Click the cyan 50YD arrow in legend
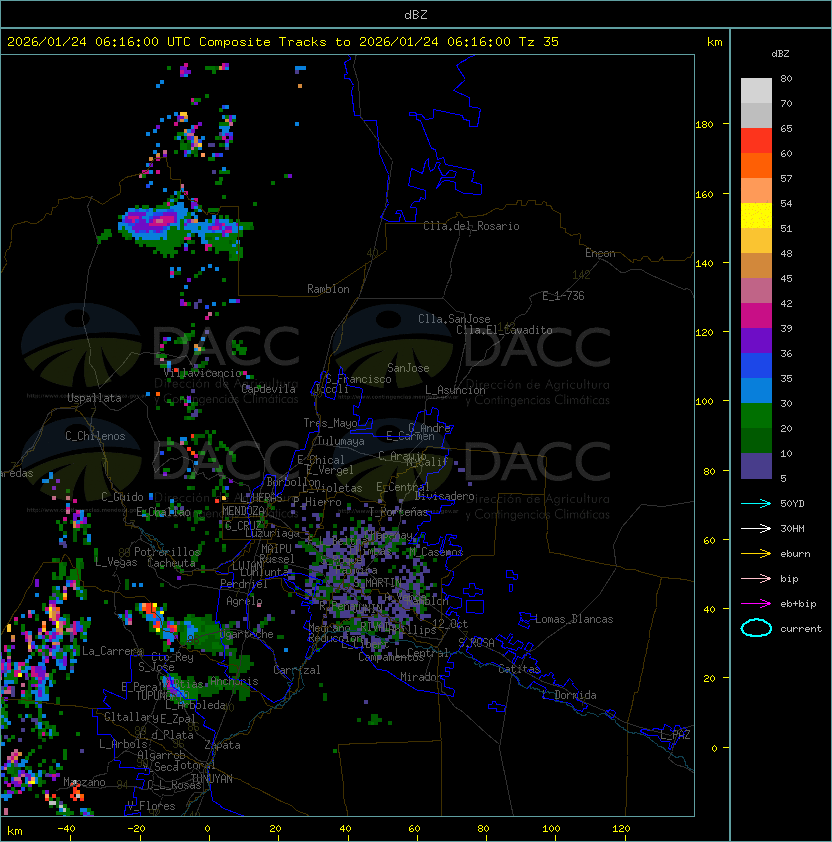832x842 pixels. click(x=756, y=503)
